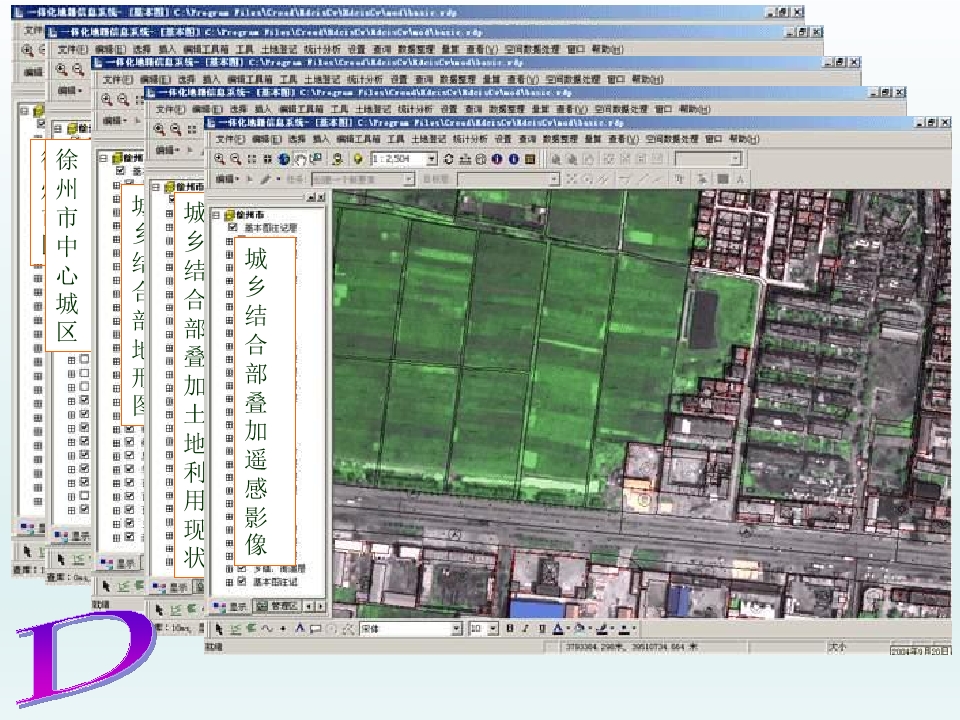Viewport: 960px width, 720px height.
Task: Toggle first layer checkbox under root in third window
Action: (121, 170)
